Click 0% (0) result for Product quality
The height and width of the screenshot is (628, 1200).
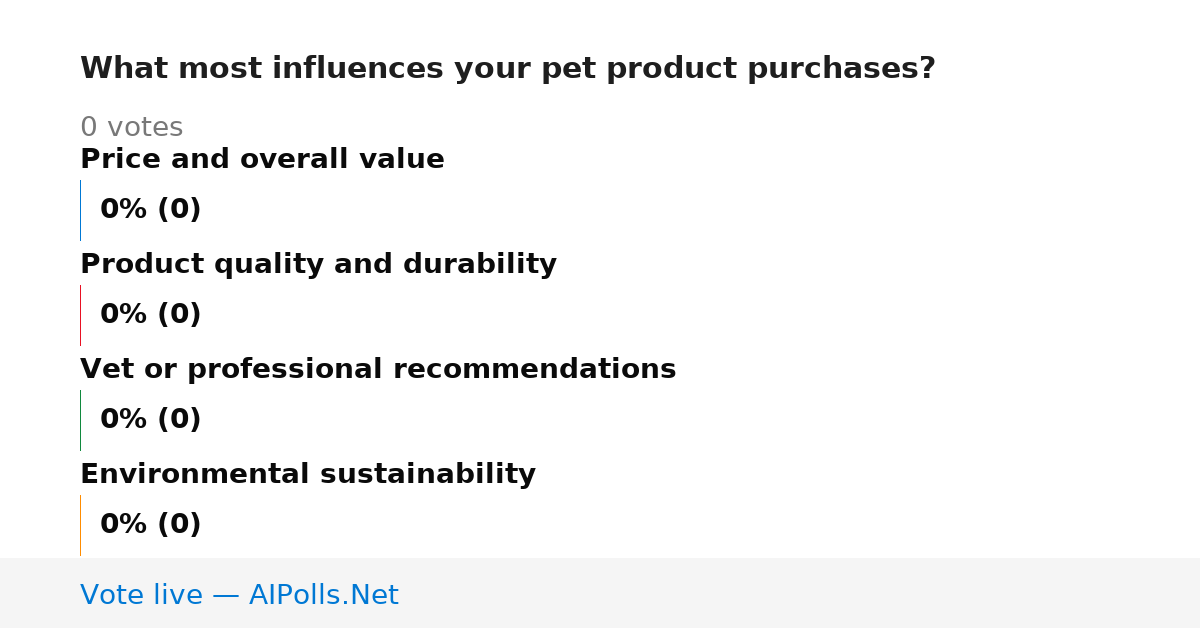pyautogui.click(x=150, y=315)
